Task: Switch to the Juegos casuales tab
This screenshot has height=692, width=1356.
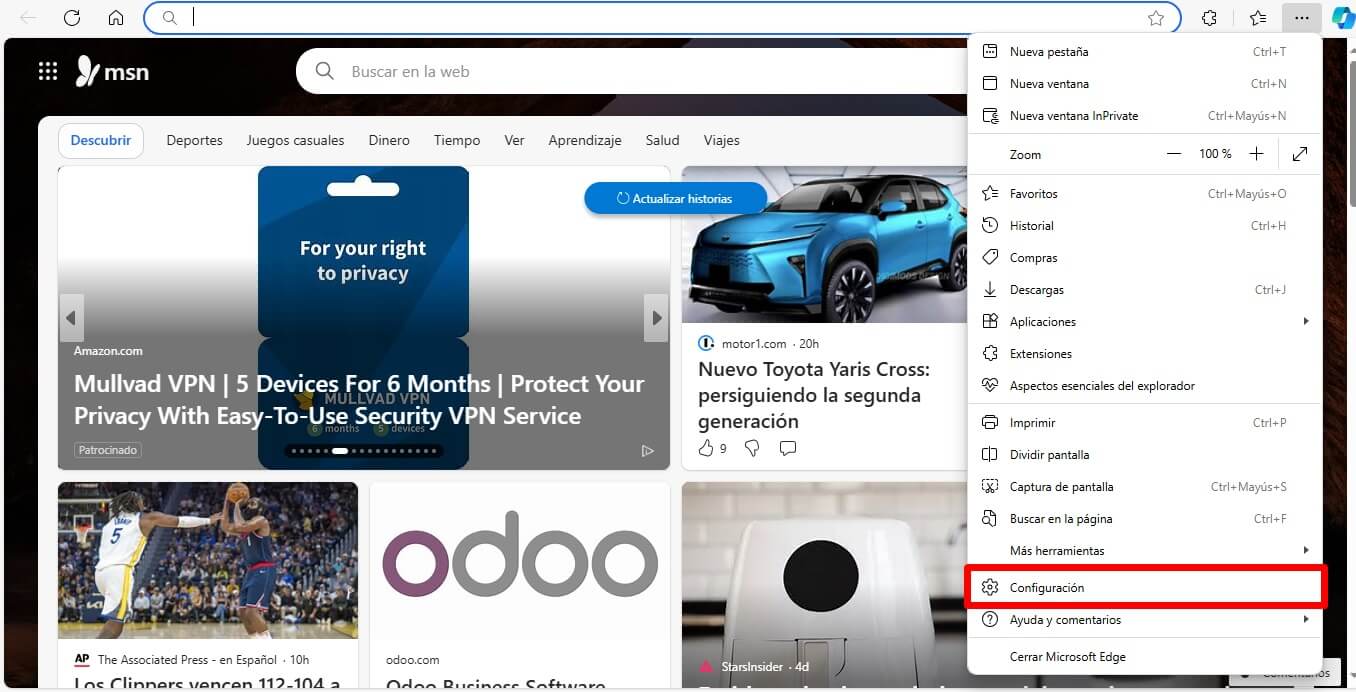Action: point(295,141)
